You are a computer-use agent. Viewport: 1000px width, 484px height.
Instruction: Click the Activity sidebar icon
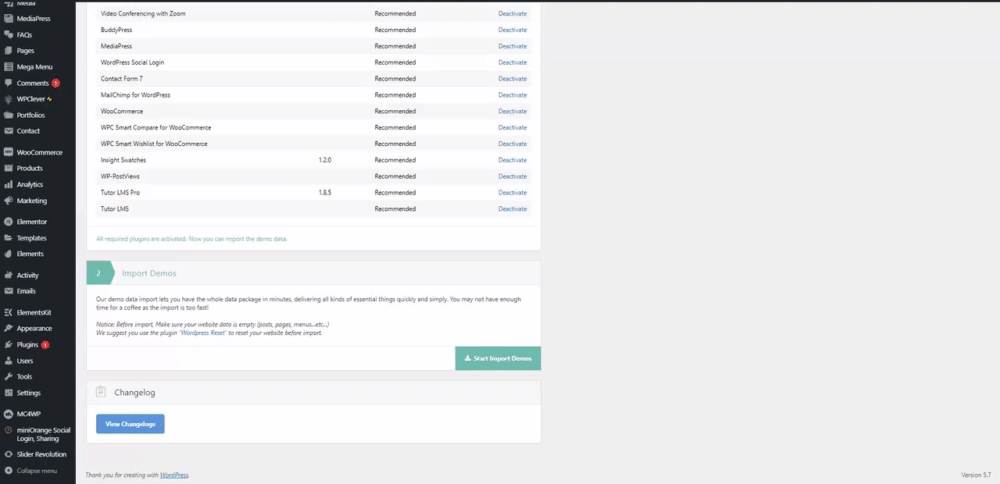point(8,275)
